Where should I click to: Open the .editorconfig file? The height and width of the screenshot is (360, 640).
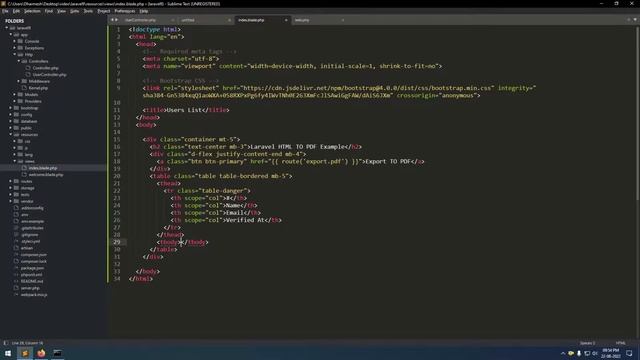(32, 208)
